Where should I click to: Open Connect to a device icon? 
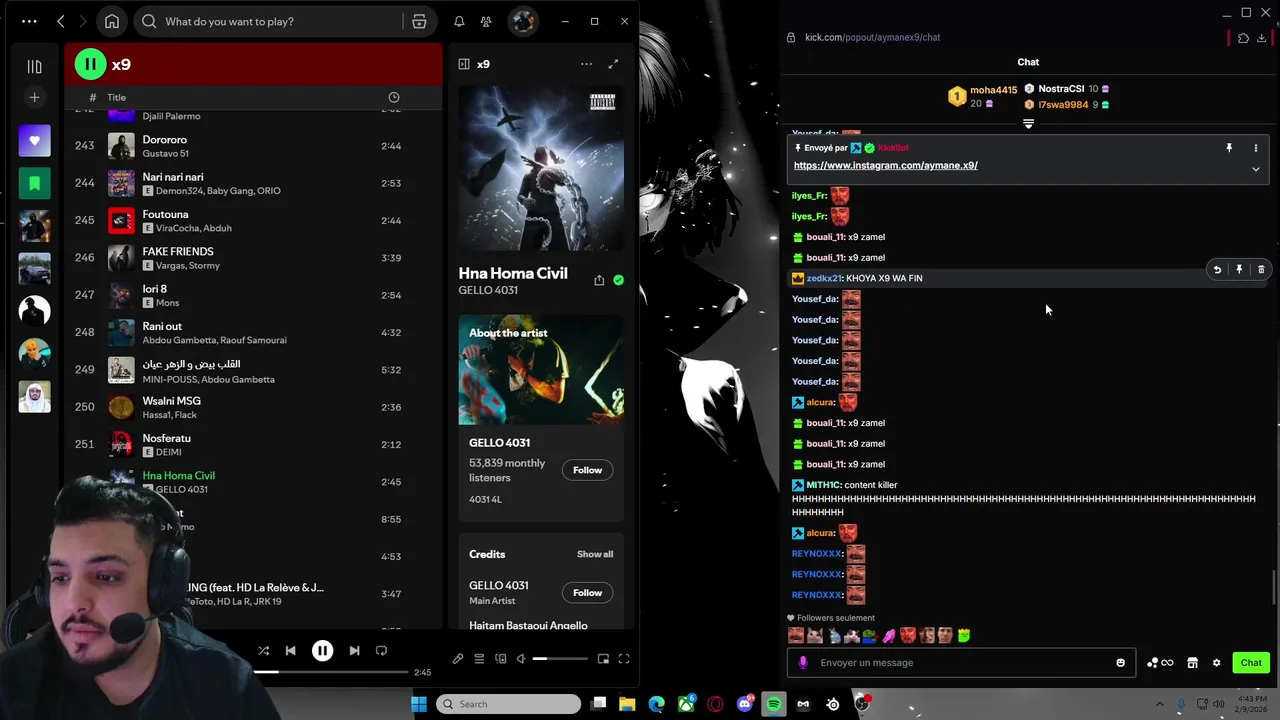[501, 659]
